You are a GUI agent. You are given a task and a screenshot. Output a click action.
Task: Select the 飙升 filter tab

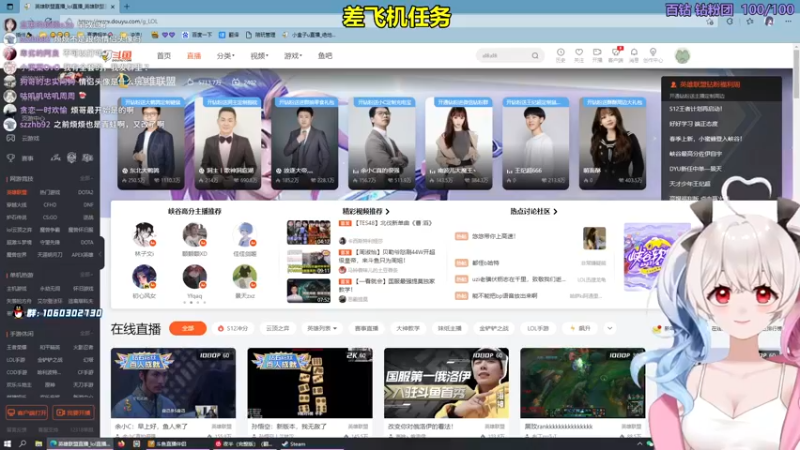coord(580,329)
